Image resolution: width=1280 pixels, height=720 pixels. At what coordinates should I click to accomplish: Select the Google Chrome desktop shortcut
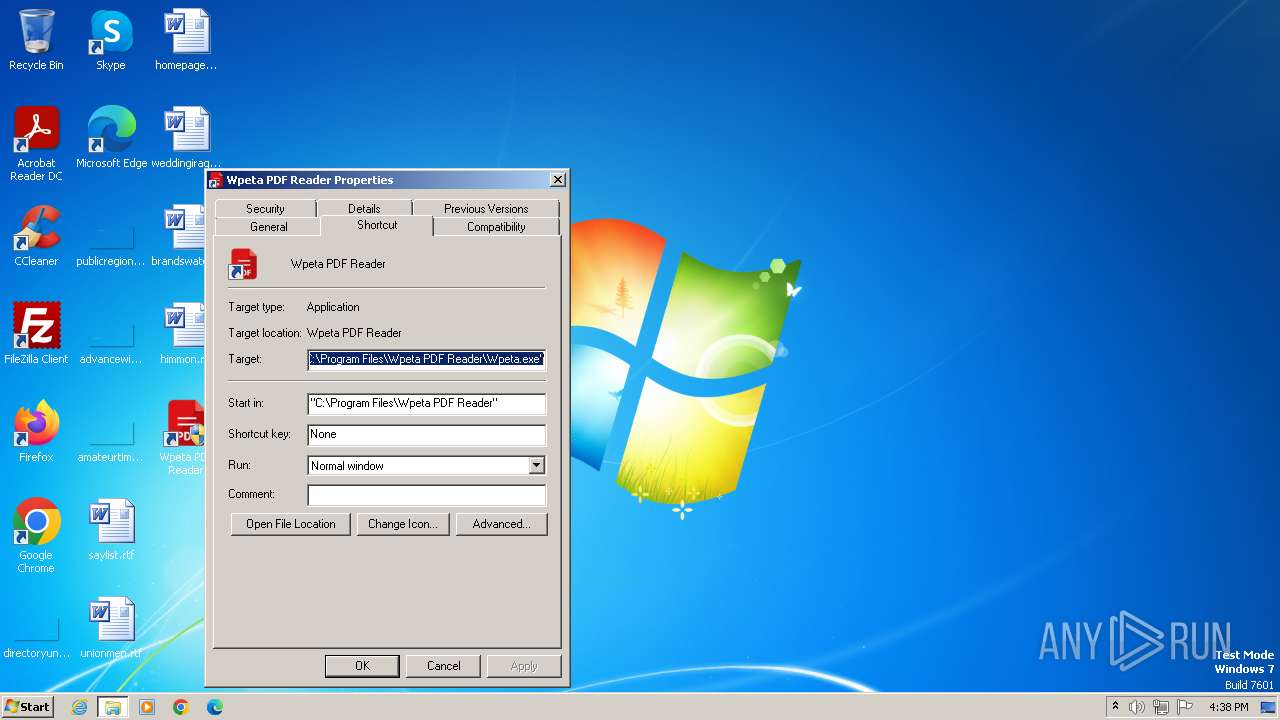(36, 536)
